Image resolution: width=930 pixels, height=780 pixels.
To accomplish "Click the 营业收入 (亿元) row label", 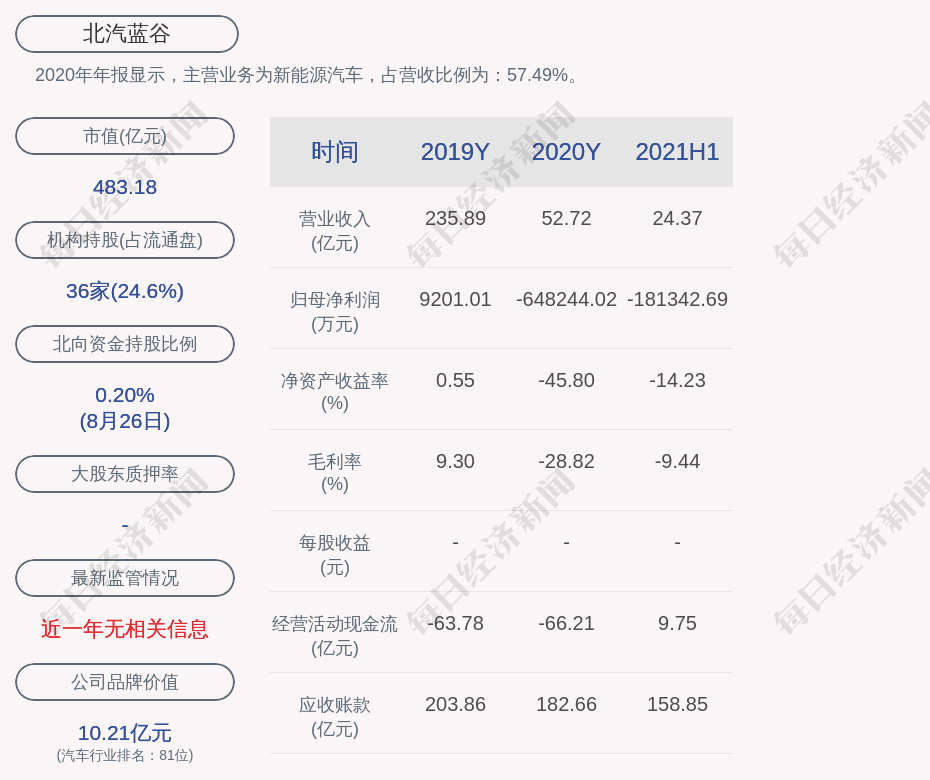I will coord(335,231).
